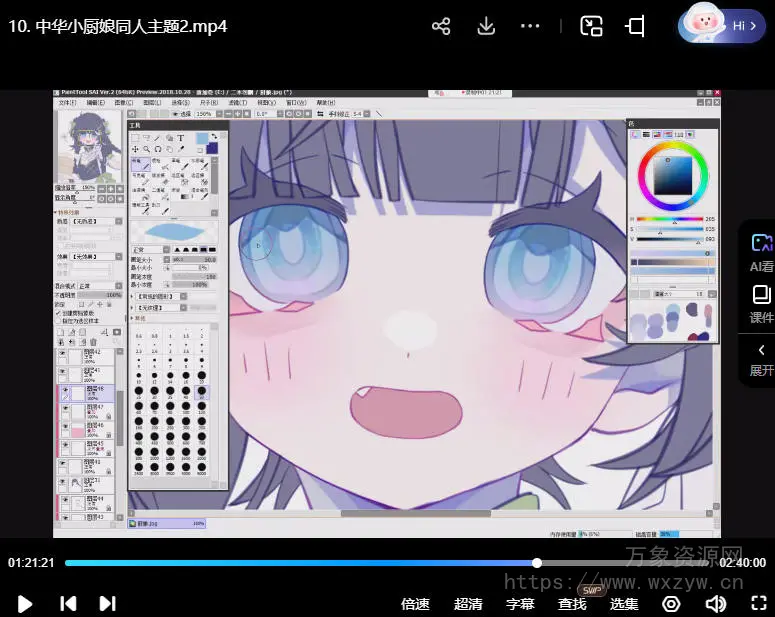The width and height of the screenshot is (775, 617).
Task: Open the 倍速 playback speed menu
Action: point(415,603)
